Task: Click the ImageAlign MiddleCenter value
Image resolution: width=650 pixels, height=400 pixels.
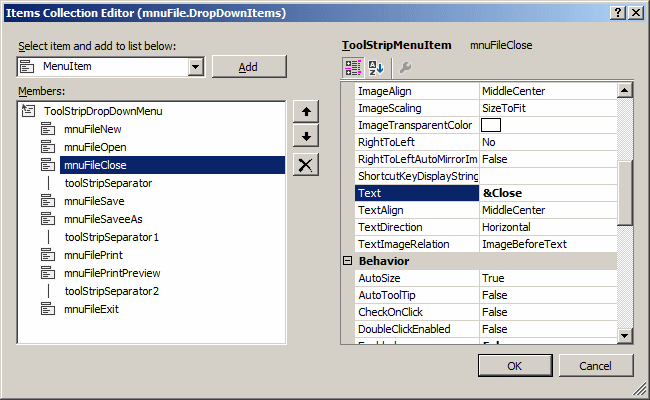Action: [514, 91]
